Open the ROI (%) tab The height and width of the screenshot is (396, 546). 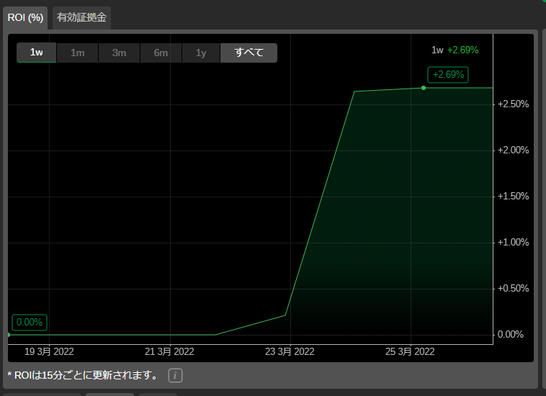click(25, 18)
